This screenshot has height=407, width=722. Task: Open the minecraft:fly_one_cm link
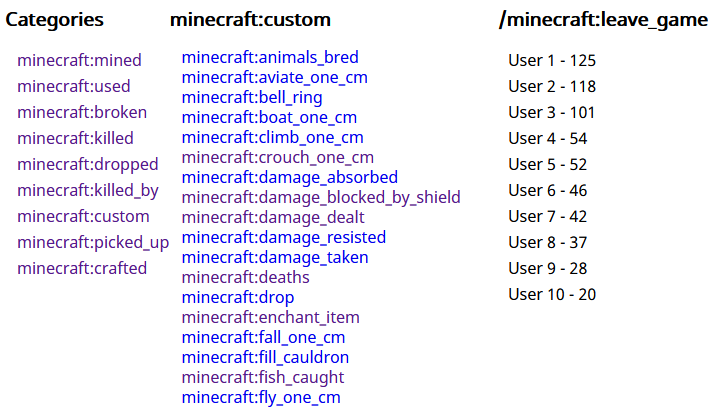[x=261, y=397]
